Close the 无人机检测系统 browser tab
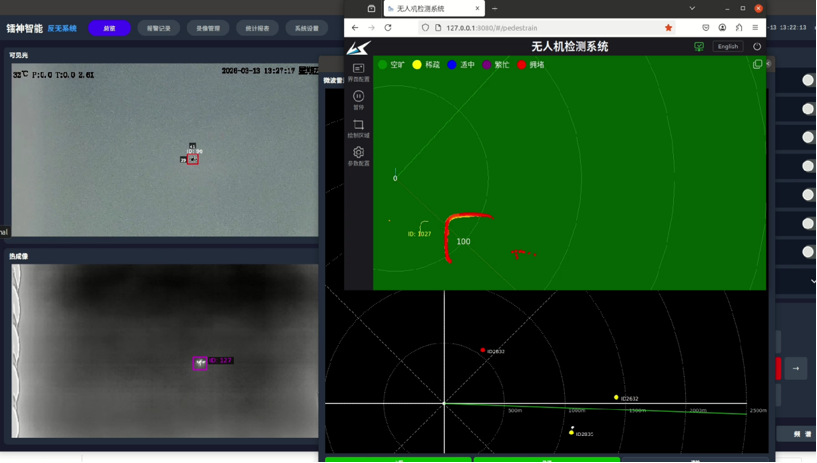 point(477,8)
